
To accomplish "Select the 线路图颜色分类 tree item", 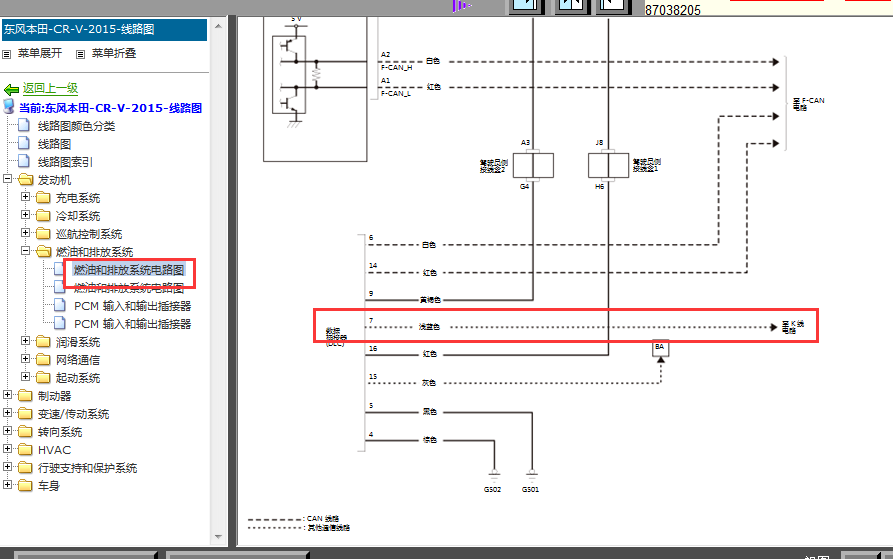I will point(76,126).
